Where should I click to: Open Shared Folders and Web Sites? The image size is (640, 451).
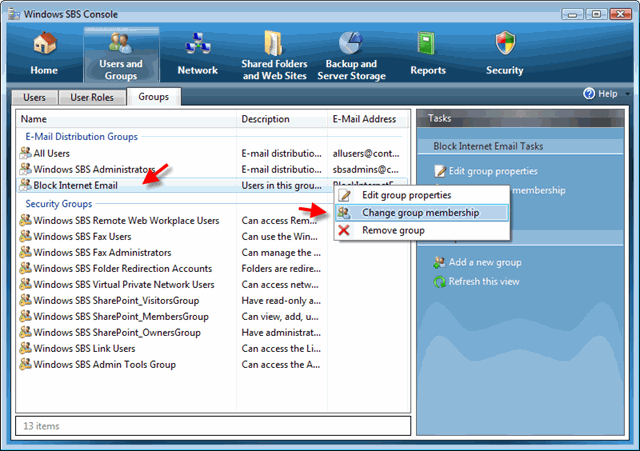pos(274,55)
